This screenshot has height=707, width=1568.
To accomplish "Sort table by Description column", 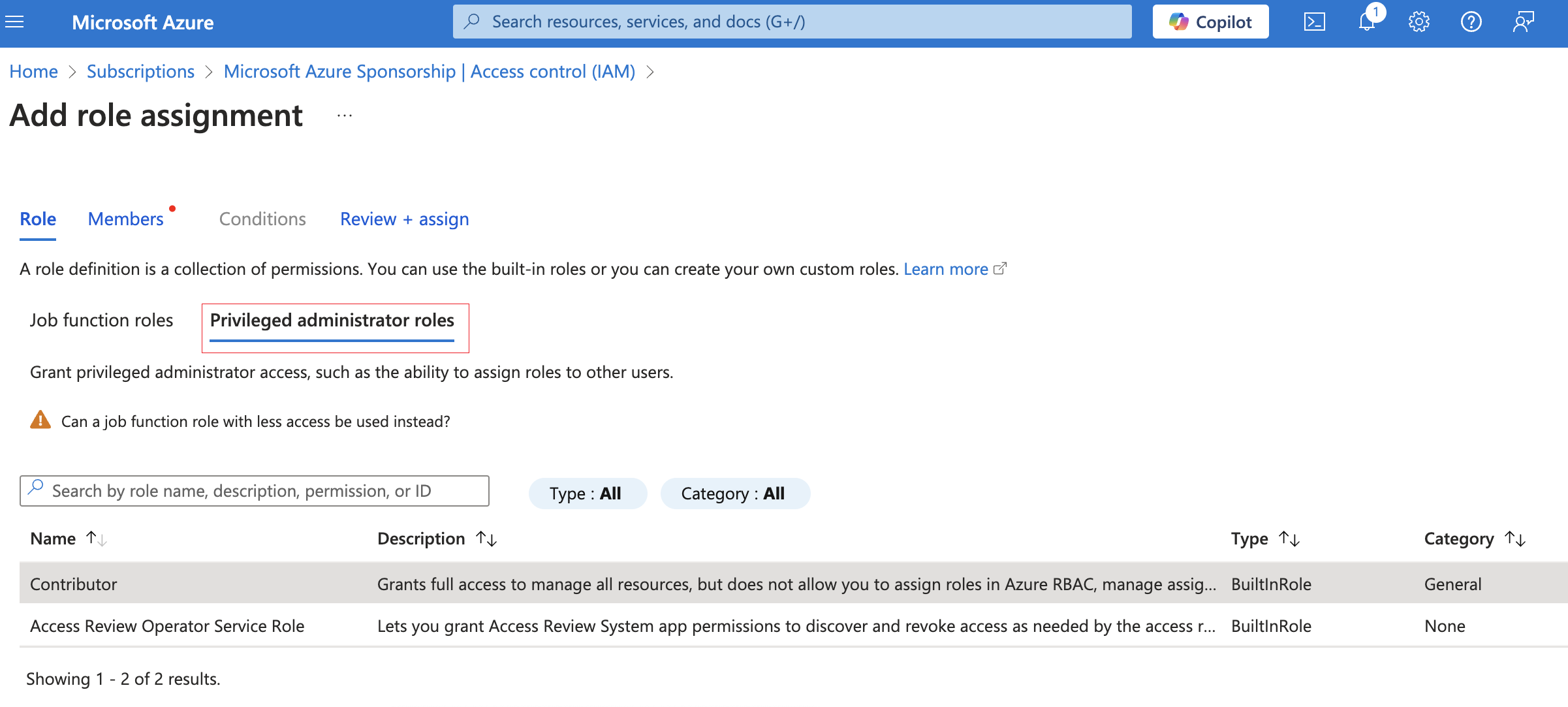I will click(436, 539).
